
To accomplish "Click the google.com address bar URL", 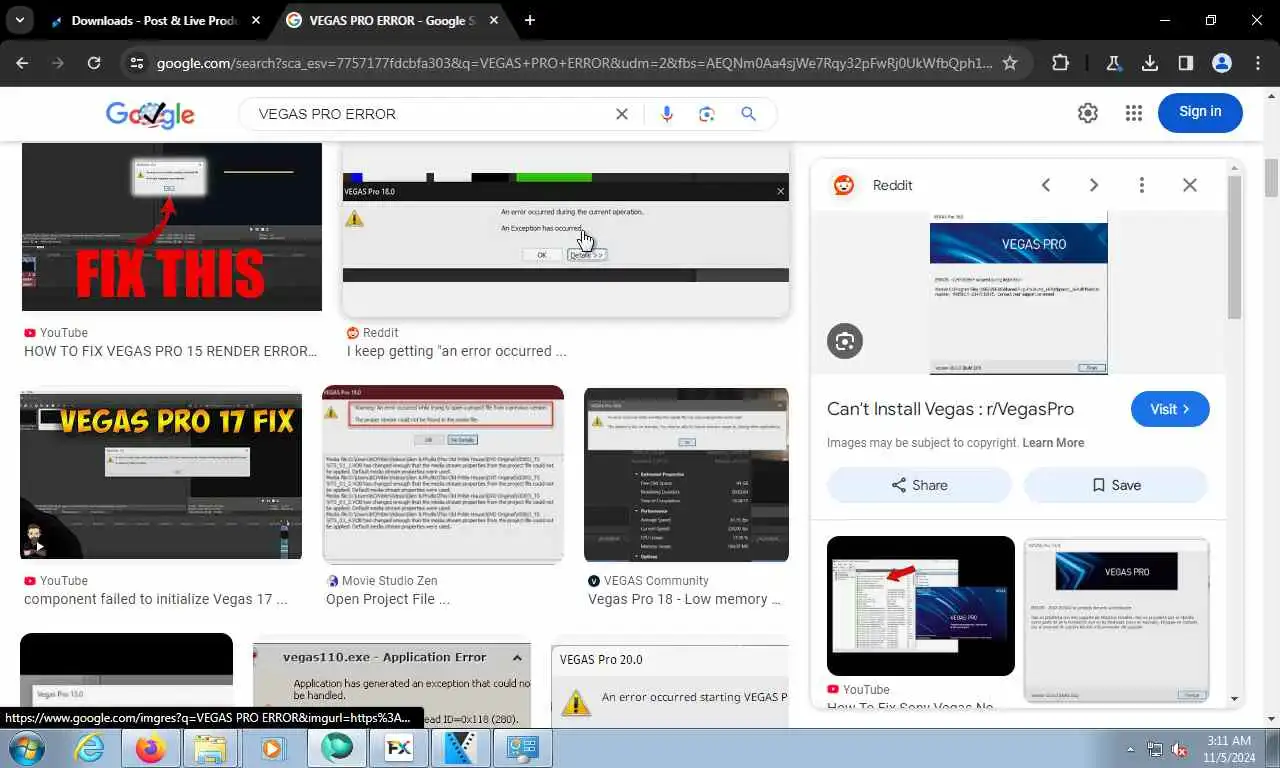I will click(x=574, y=63).
